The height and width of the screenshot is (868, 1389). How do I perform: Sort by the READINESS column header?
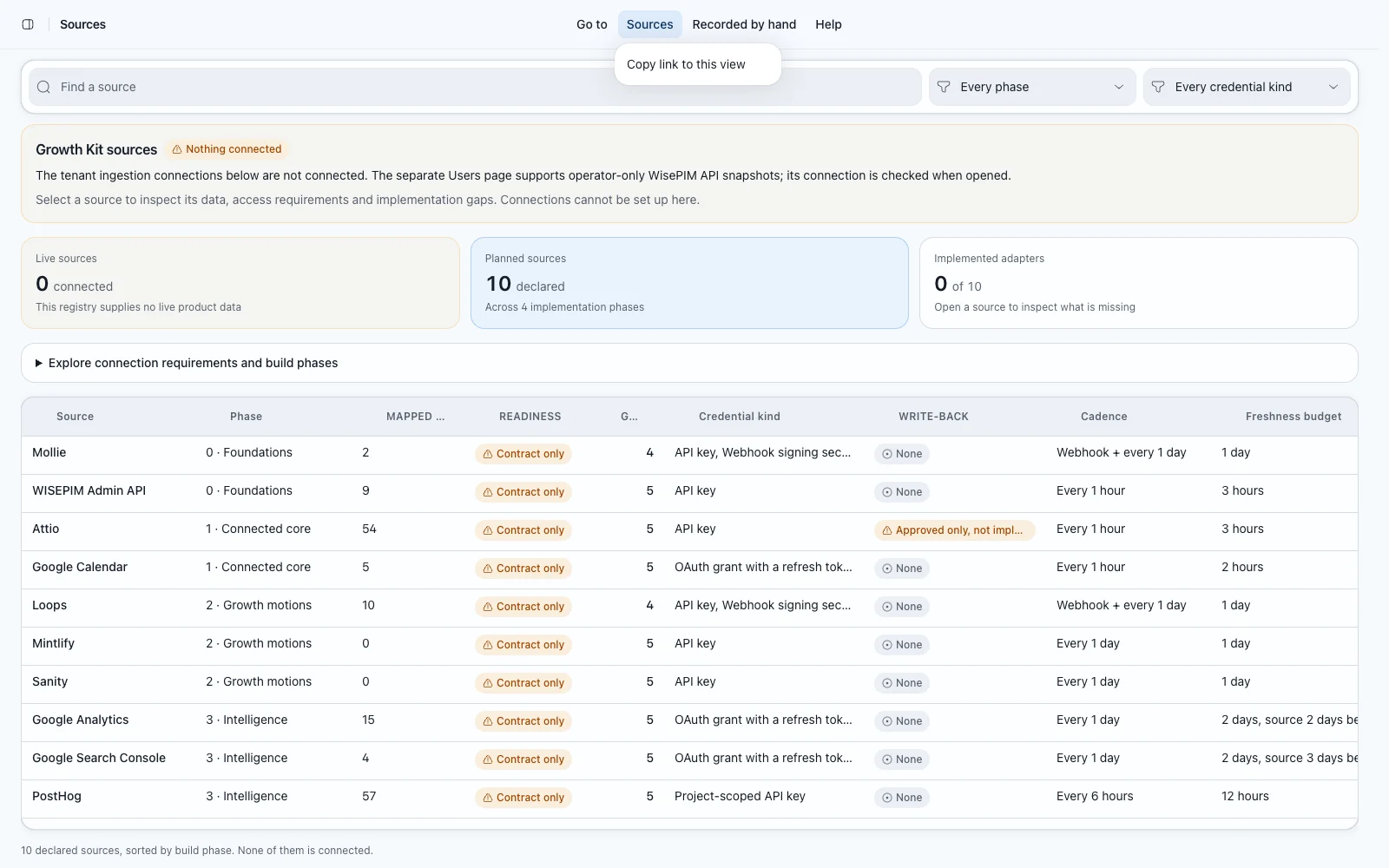click(530, 417)
